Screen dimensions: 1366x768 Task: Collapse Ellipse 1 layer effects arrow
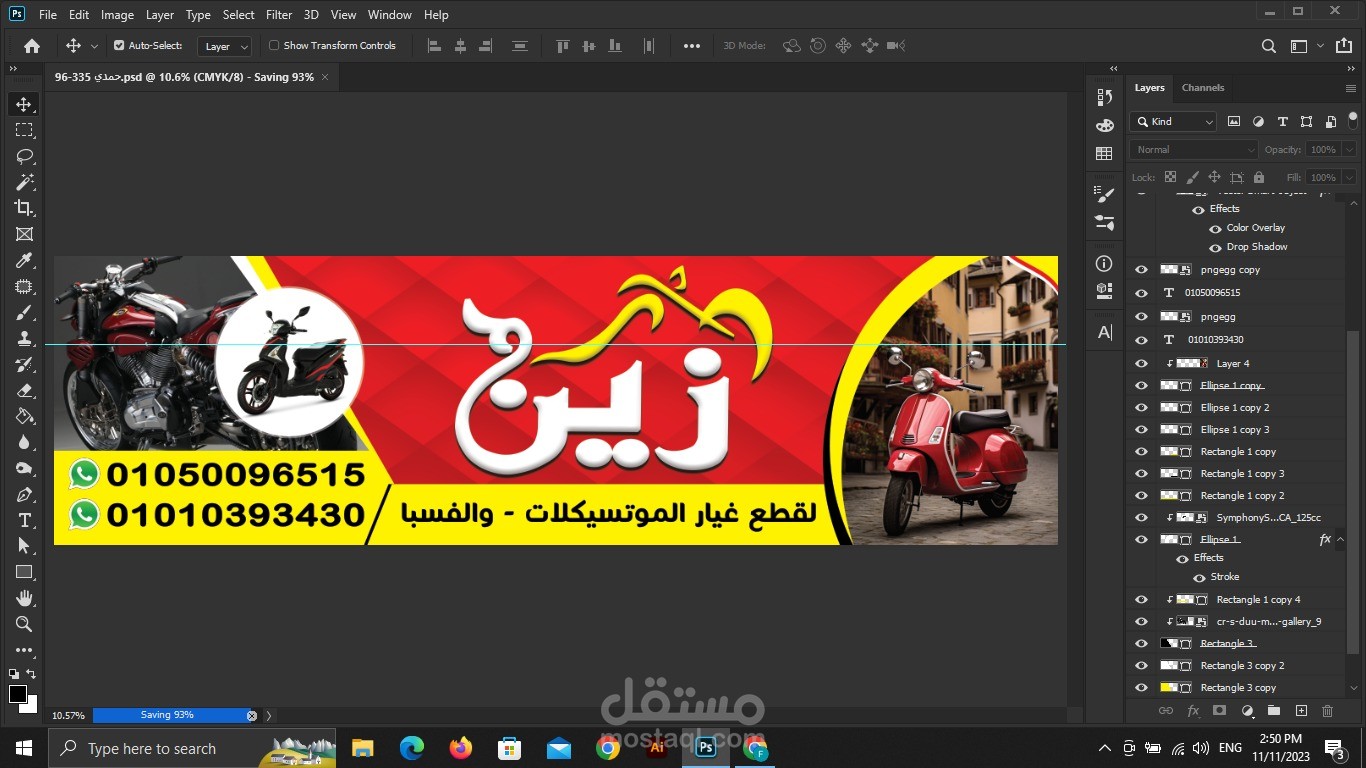coord(1340,540)
